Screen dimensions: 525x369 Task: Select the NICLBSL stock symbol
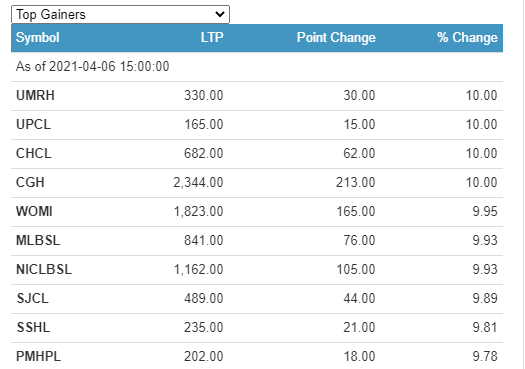point(44,270)
